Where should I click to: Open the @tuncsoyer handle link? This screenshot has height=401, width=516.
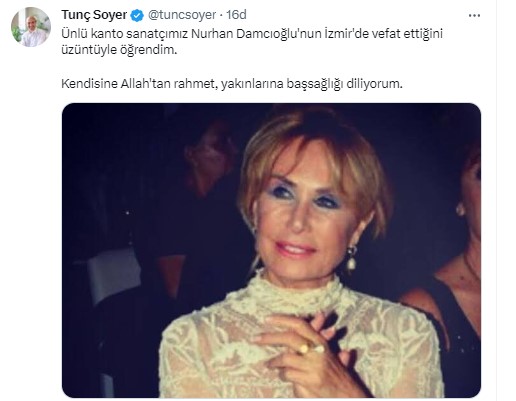182,15
